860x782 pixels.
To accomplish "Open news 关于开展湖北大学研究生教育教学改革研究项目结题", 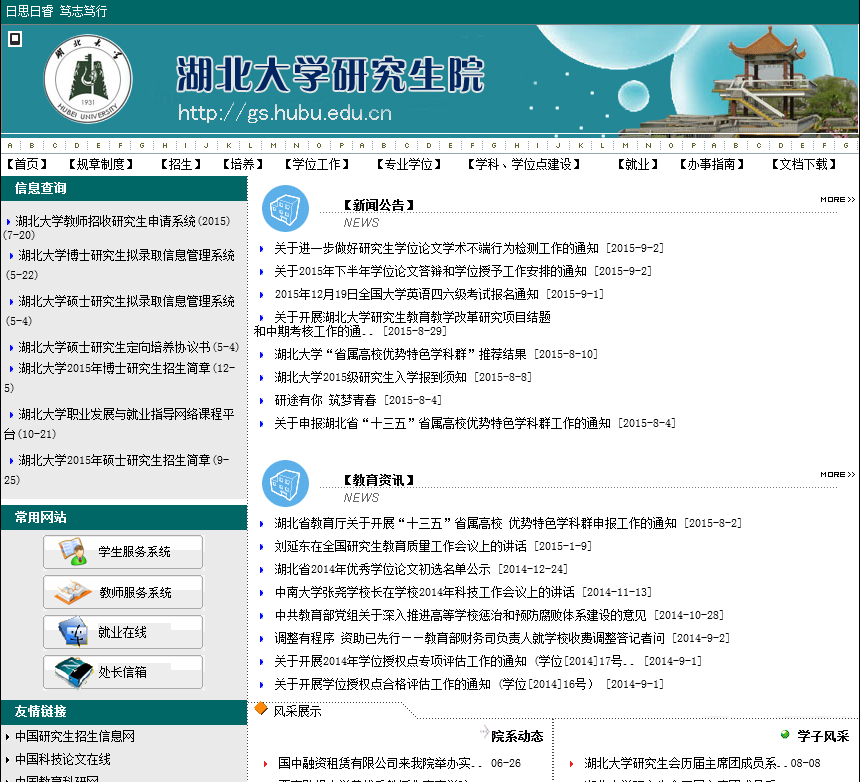I will pyautogui.click(x=412, y=318).
